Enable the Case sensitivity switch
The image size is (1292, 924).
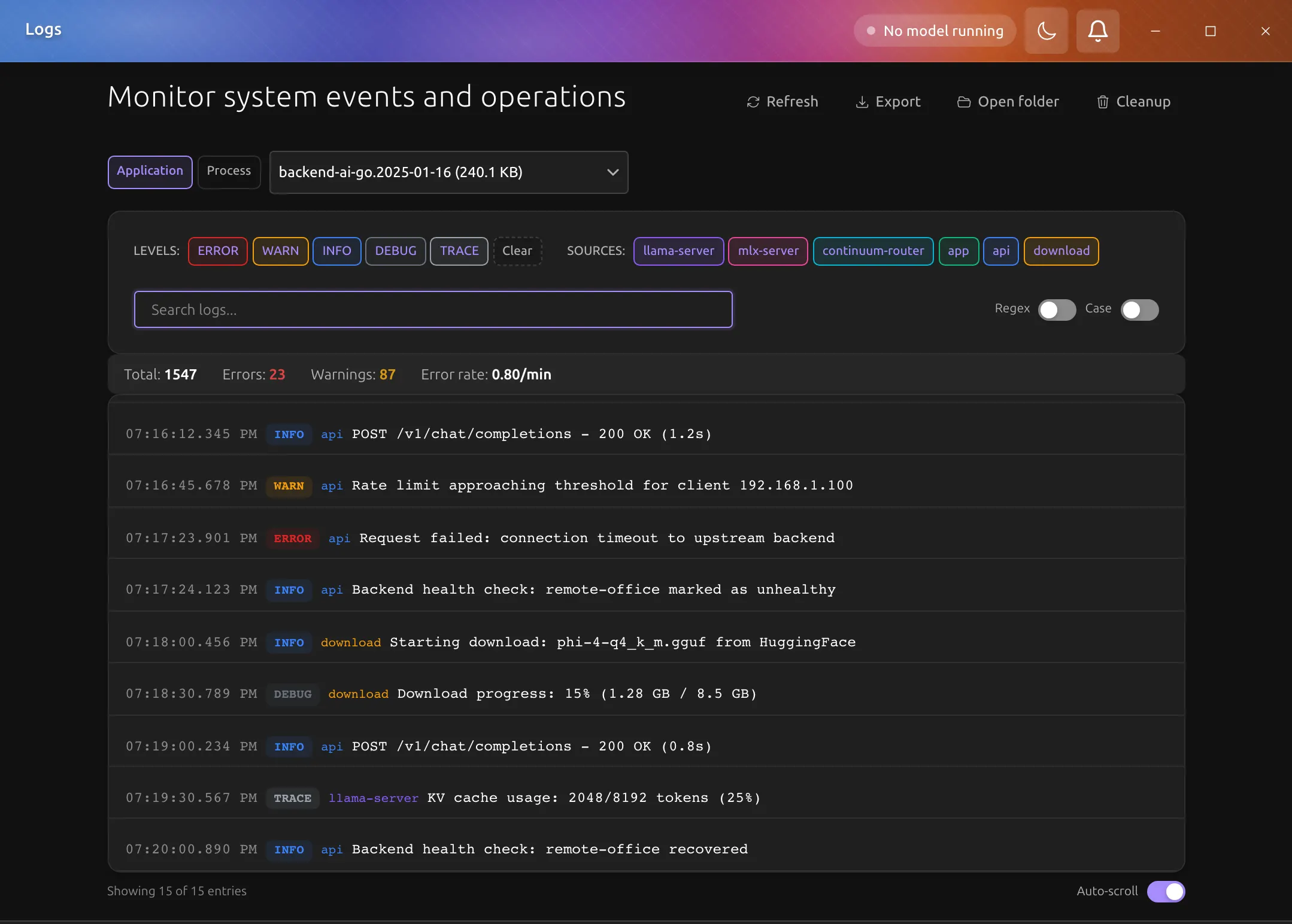click(x=1139, y=309)
